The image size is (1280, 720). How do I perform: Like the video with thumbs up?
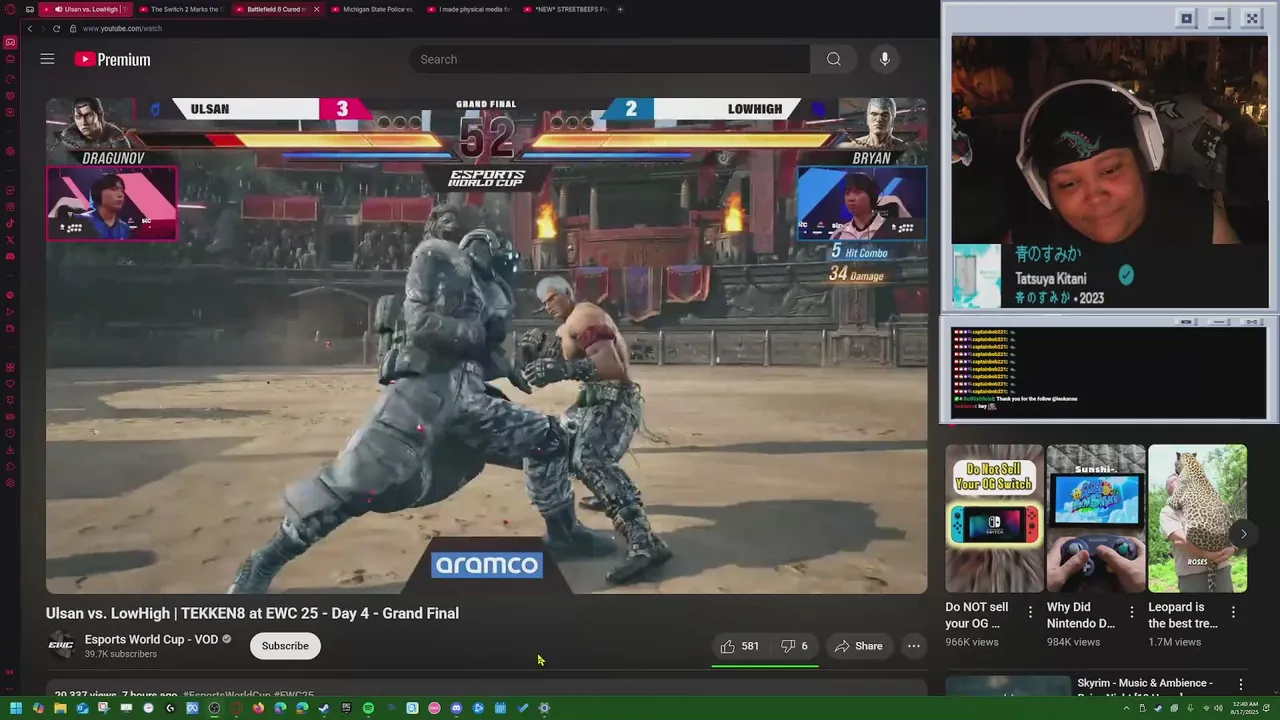(740, 646)
